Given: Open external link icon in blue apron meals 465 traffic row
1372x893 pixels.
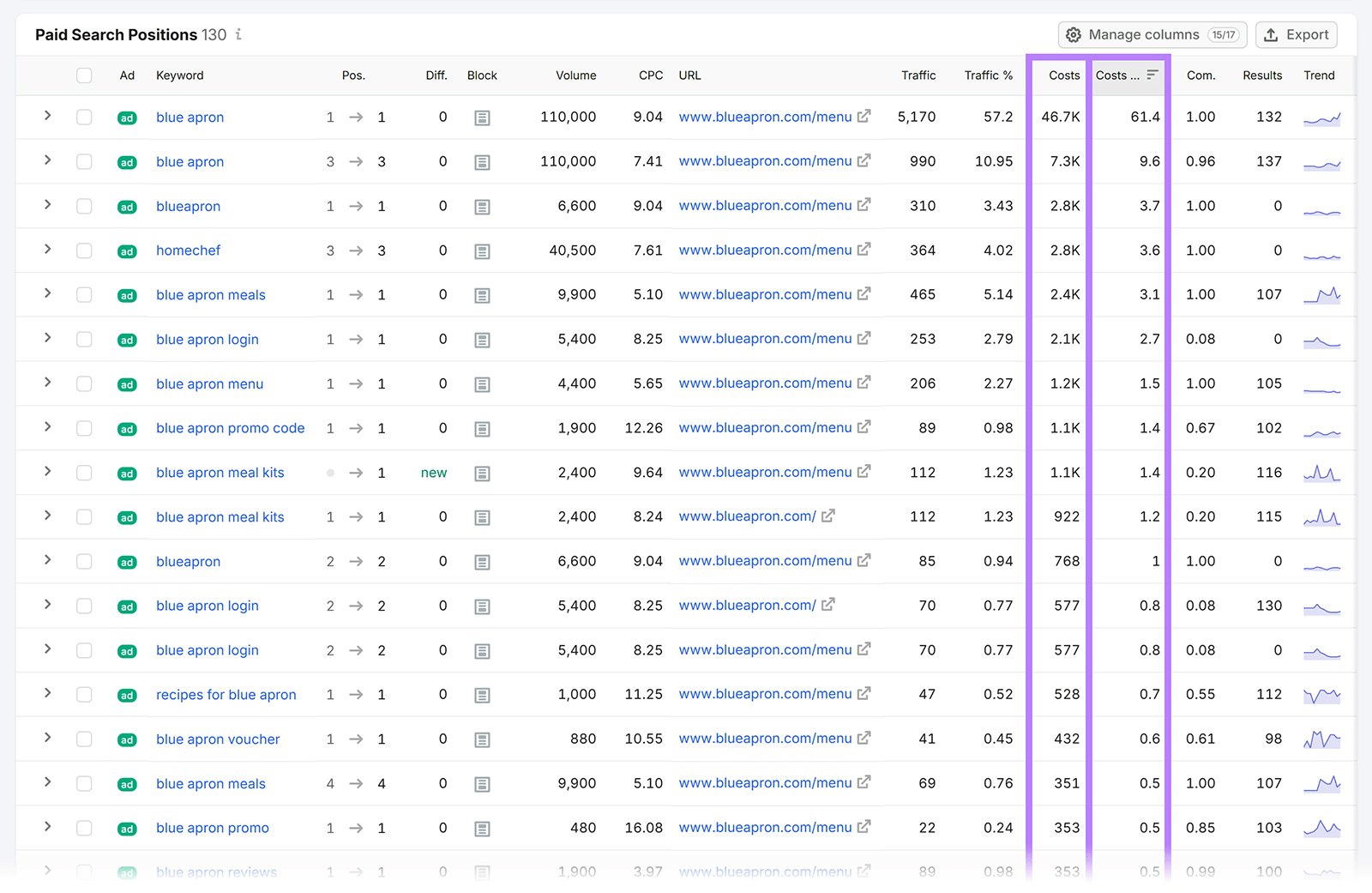Looking at the screenshot, I should point(864,294).
